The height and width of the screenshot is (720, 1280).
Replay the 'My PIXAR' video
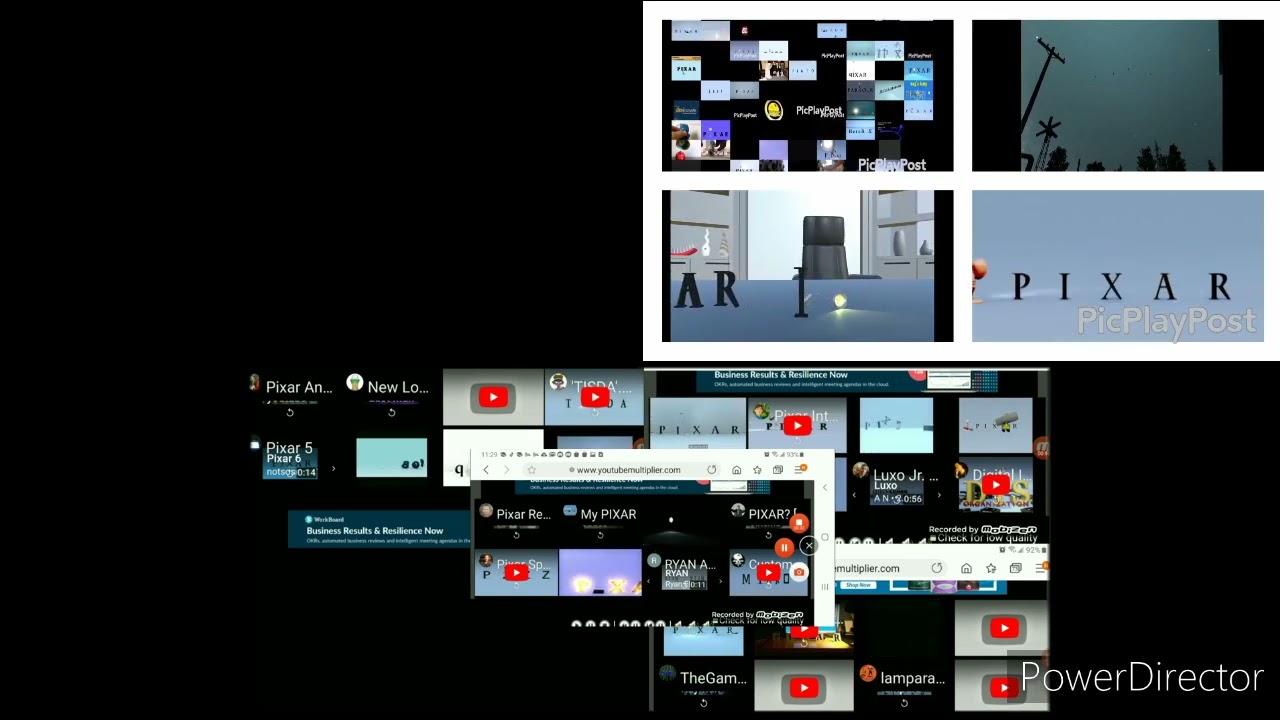[x=600, y=535]
